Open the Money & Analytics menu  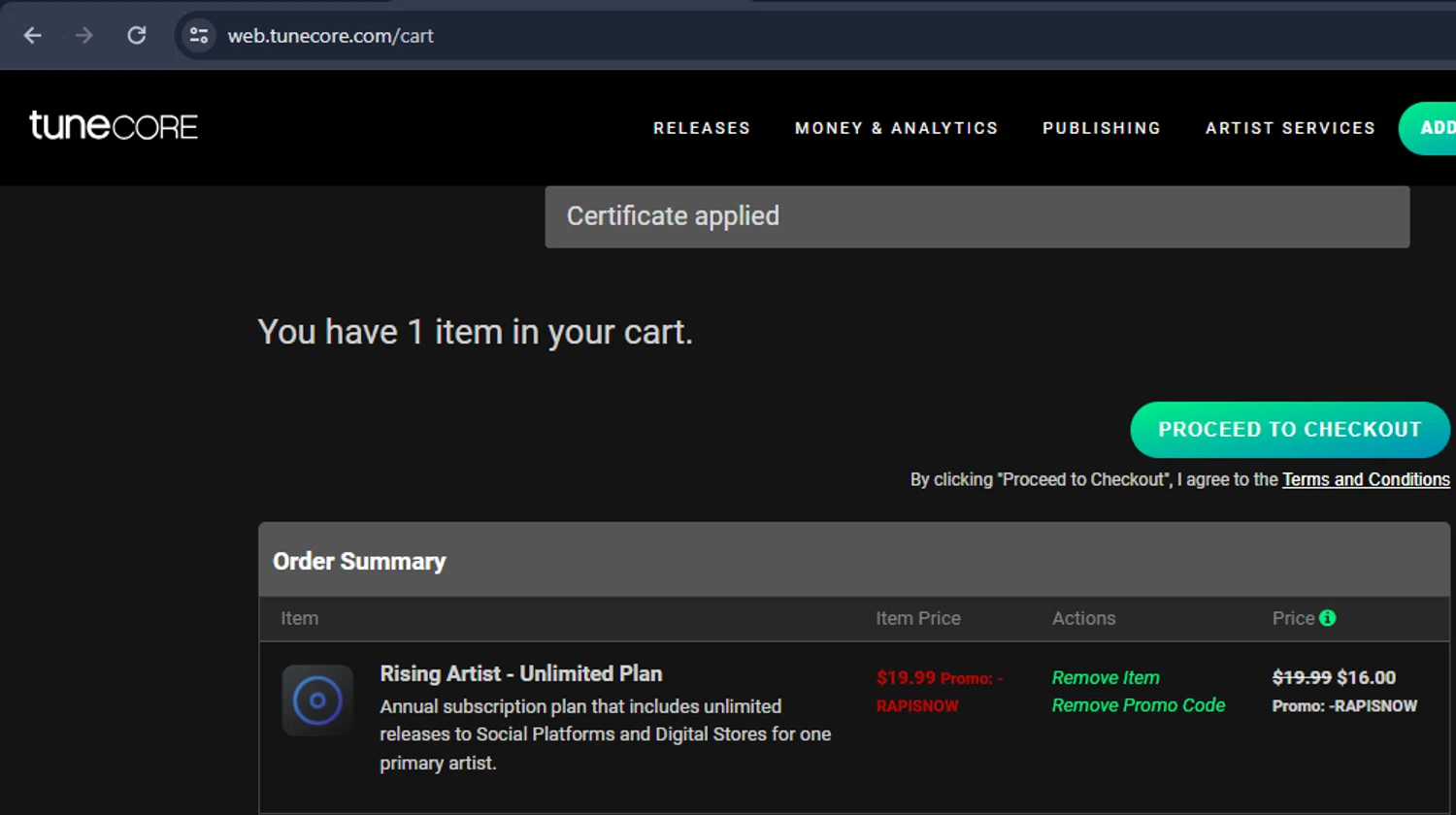[896, 128]
